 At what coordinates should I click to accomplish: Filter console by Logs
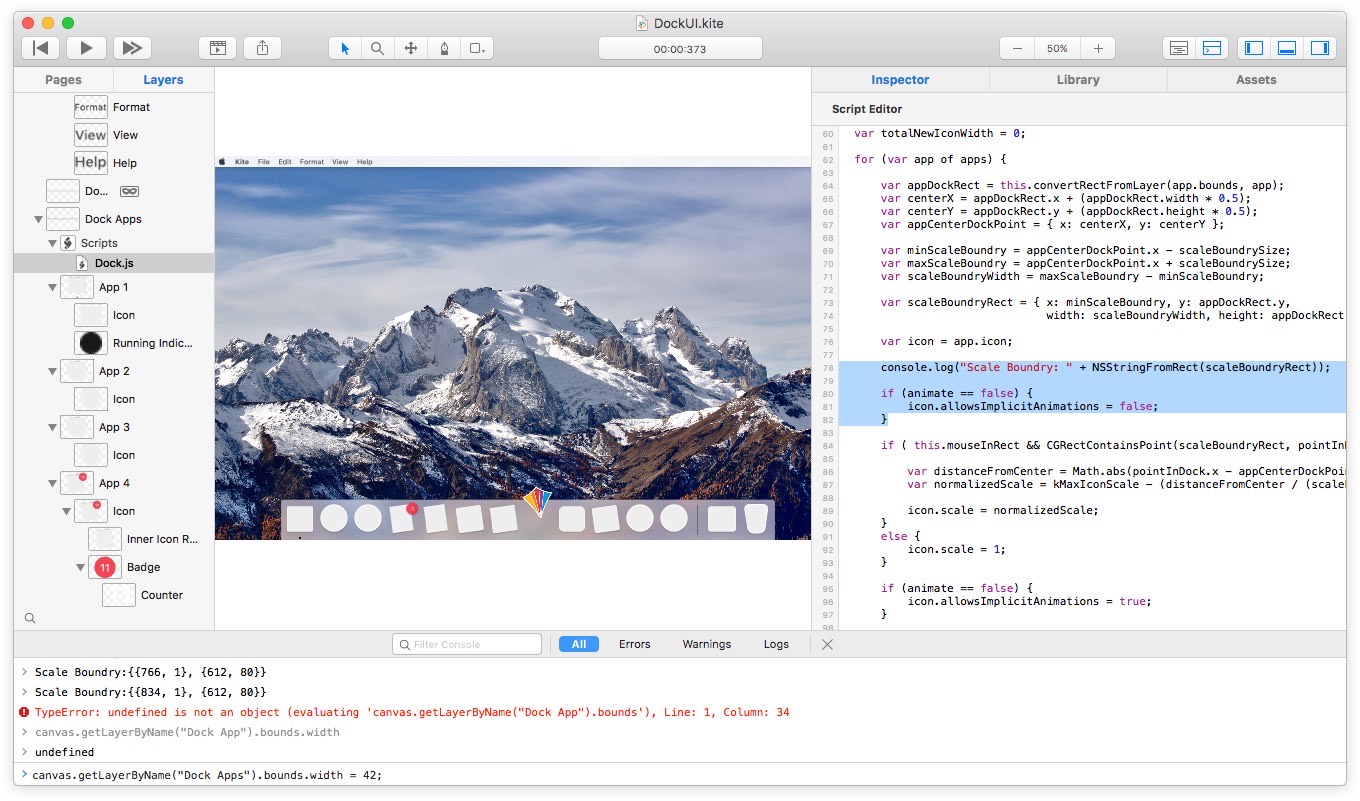point(776,644)
